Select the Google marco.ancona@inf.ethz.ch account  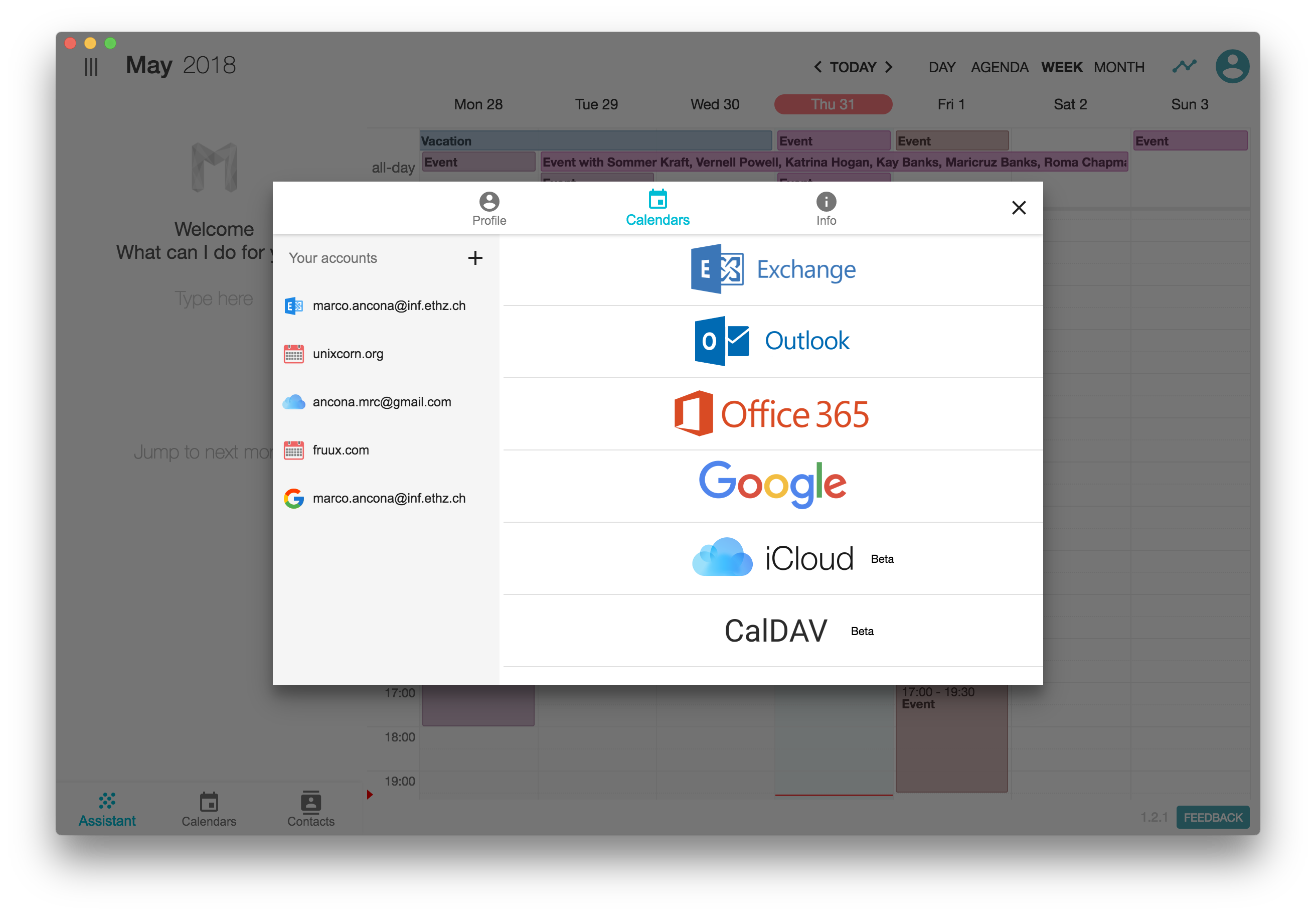pyautogui.click(x=389, y=498)
